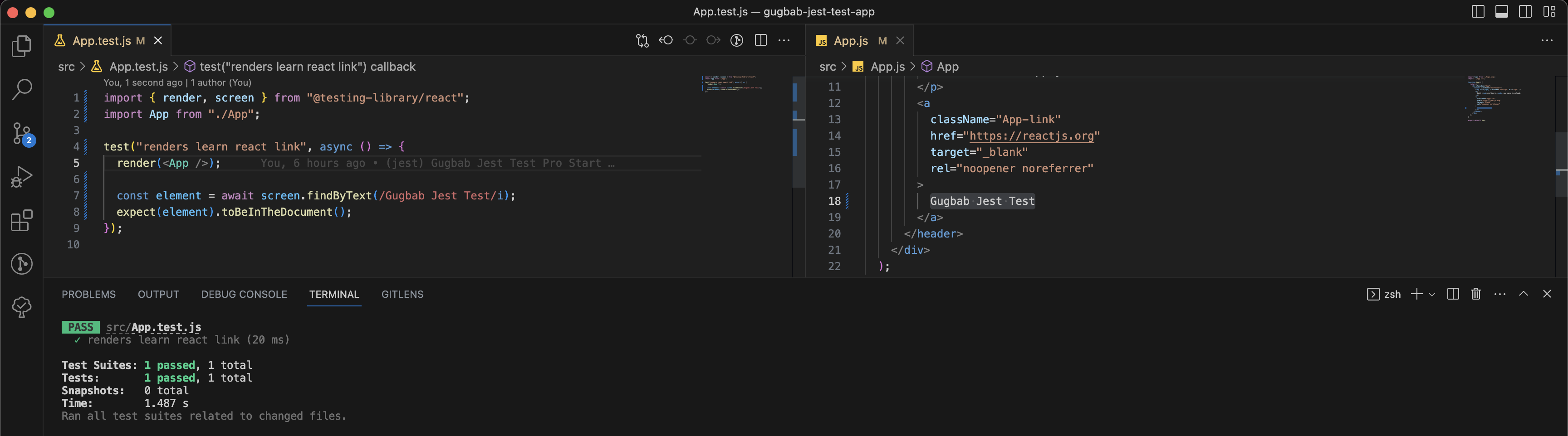
Task: Select the zsh terminal instance
Action: click(x=1383, y=294)
